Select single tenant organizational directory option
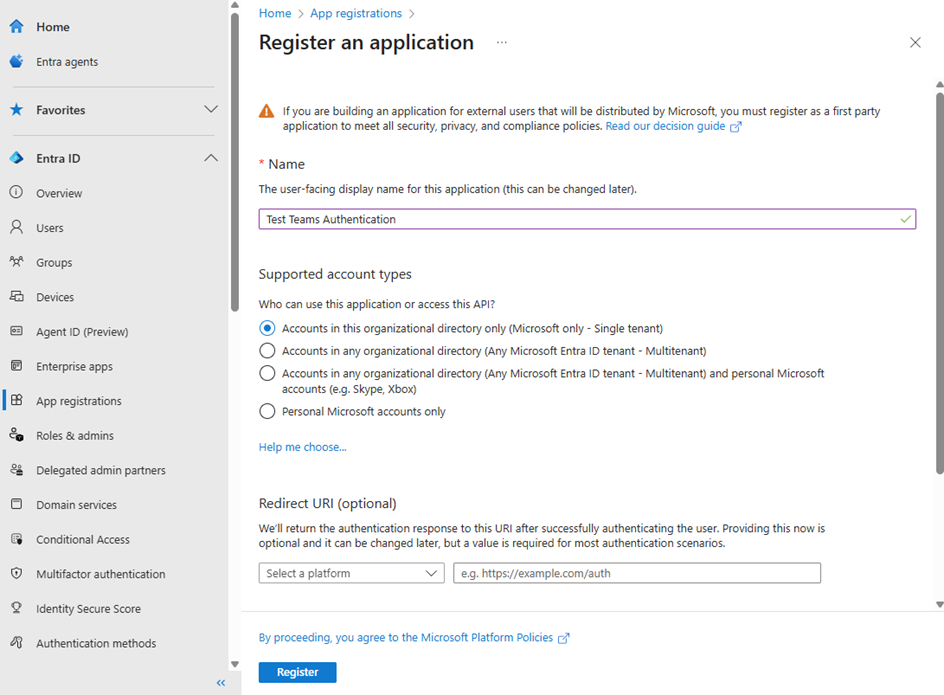 tap(267, 328)
